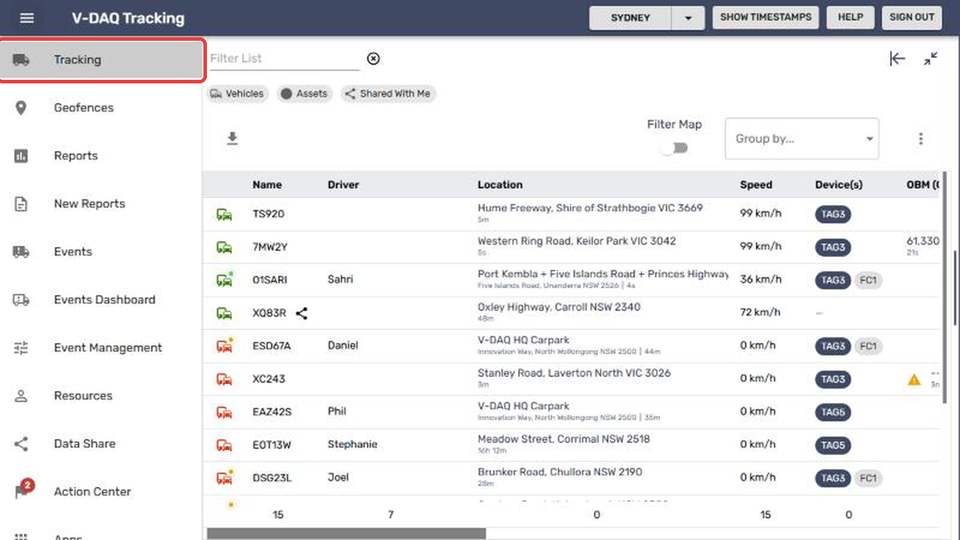Click the red vehicle icon for E0T13W
The image size is (960, 540).
coord(224,445)
